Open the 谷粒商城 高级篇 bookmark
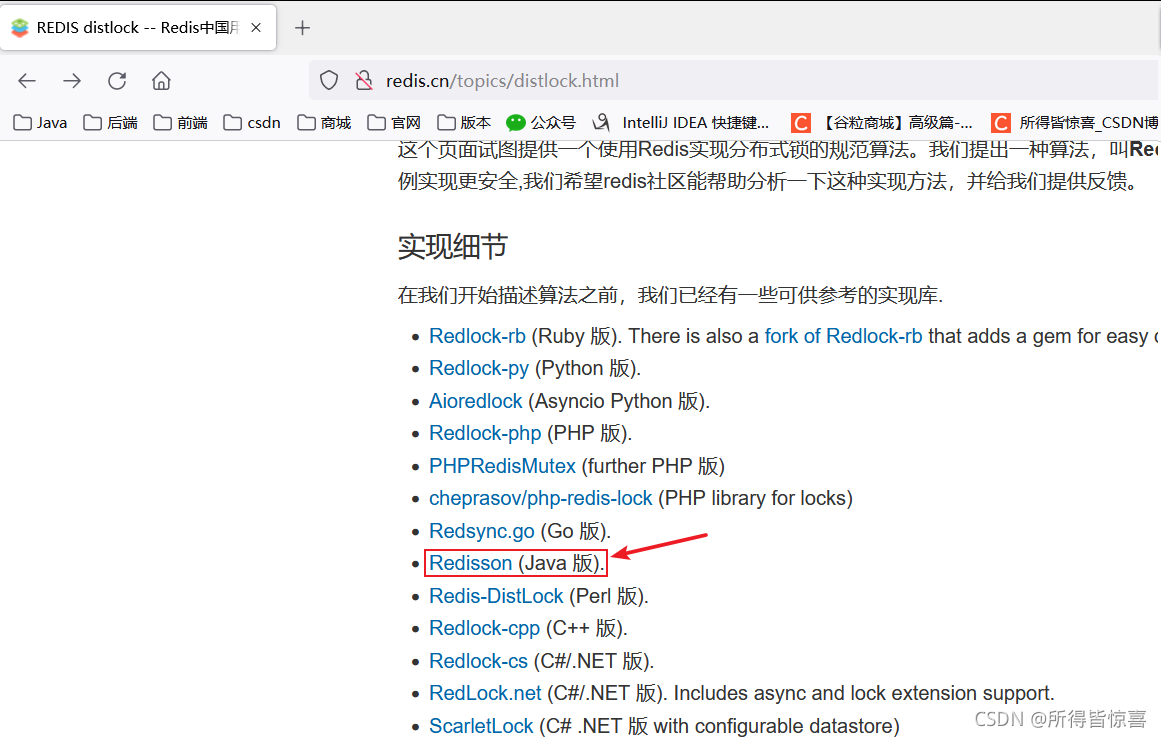The width and height of the screenshot is (1161, 737). click(x=882, y=122)
